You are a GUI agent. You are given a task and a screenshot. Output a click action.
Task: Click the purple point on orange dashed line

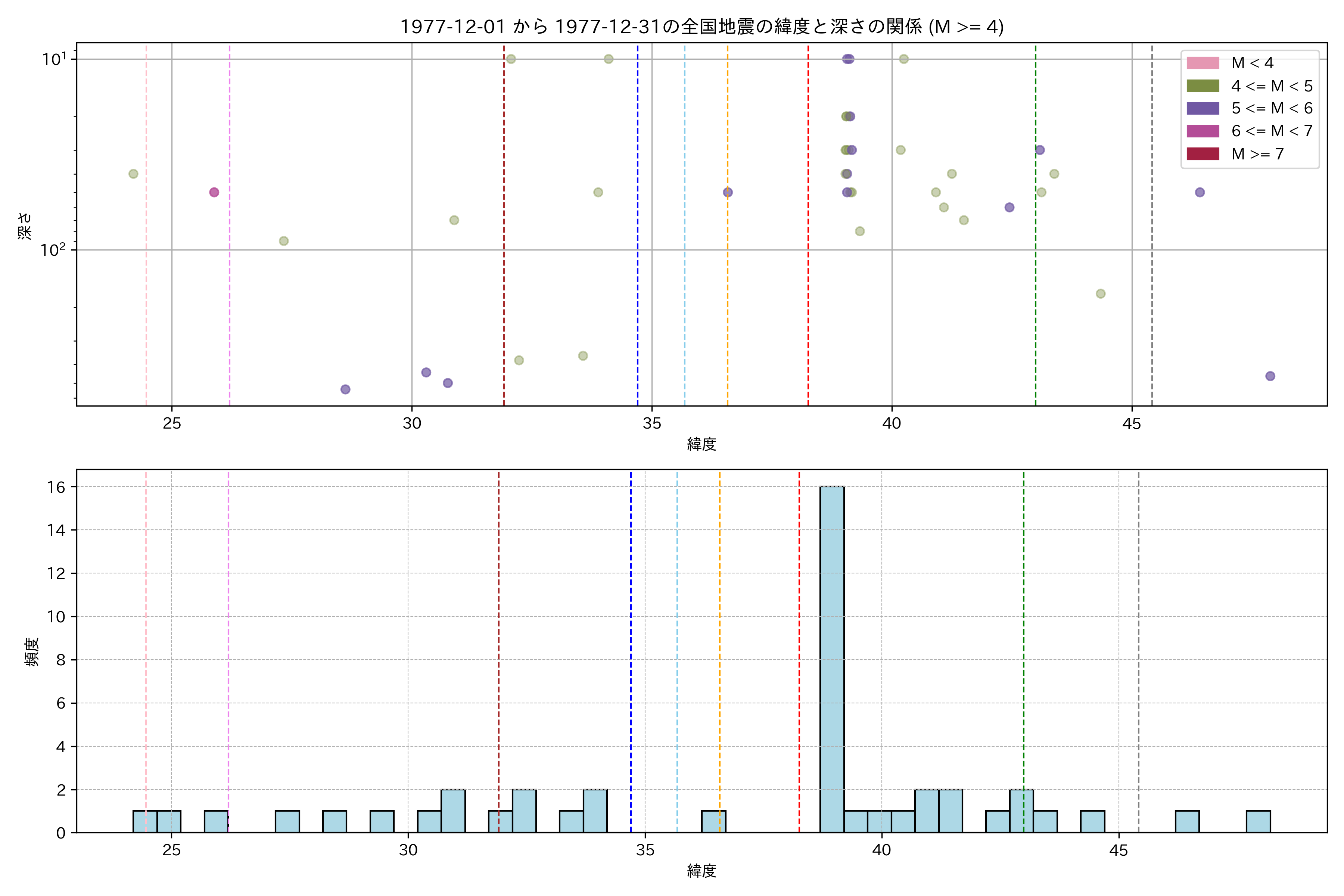(x=727, y=192)
